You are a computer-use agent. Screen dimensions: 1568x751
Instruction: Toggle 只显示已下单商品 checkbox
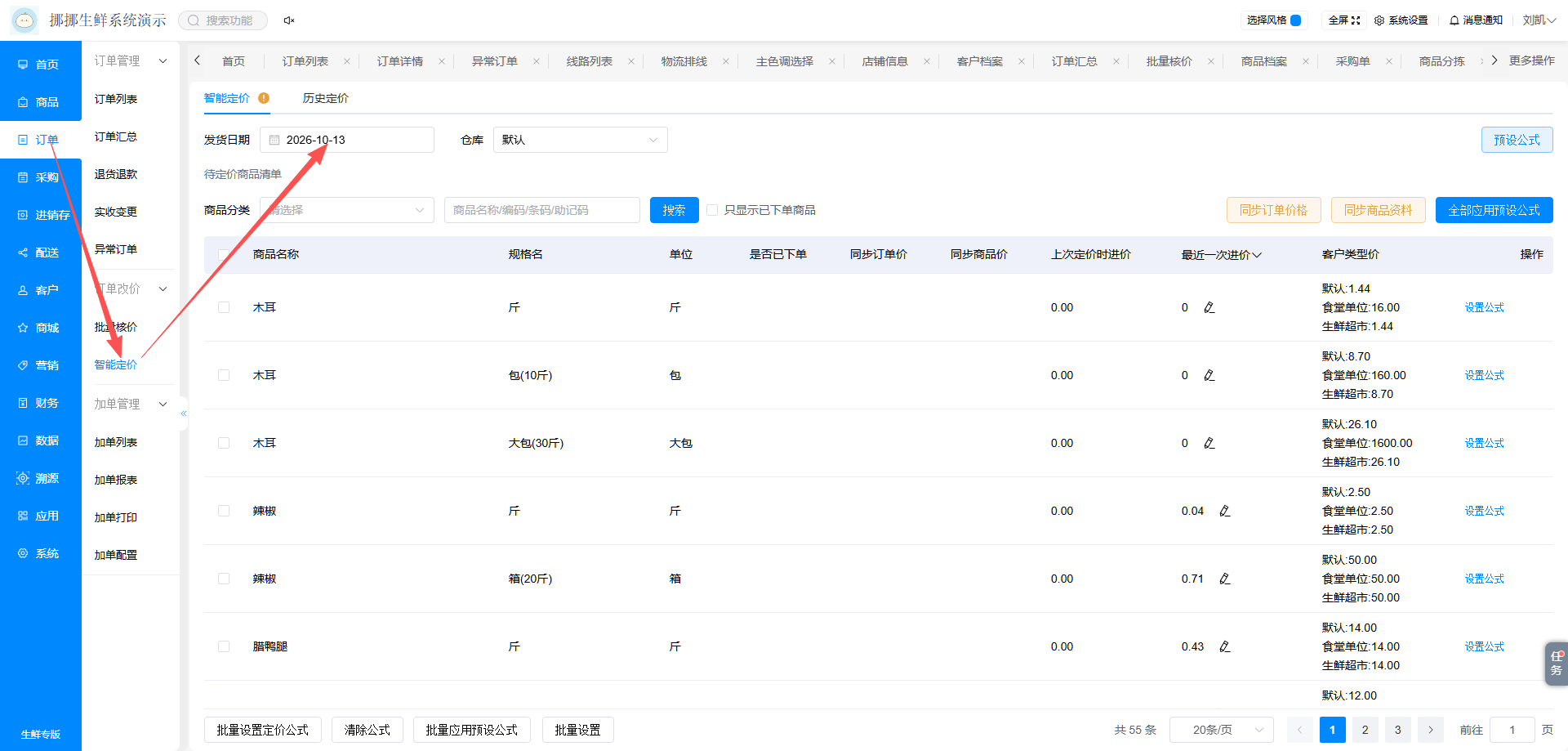(x=712, y=210)
